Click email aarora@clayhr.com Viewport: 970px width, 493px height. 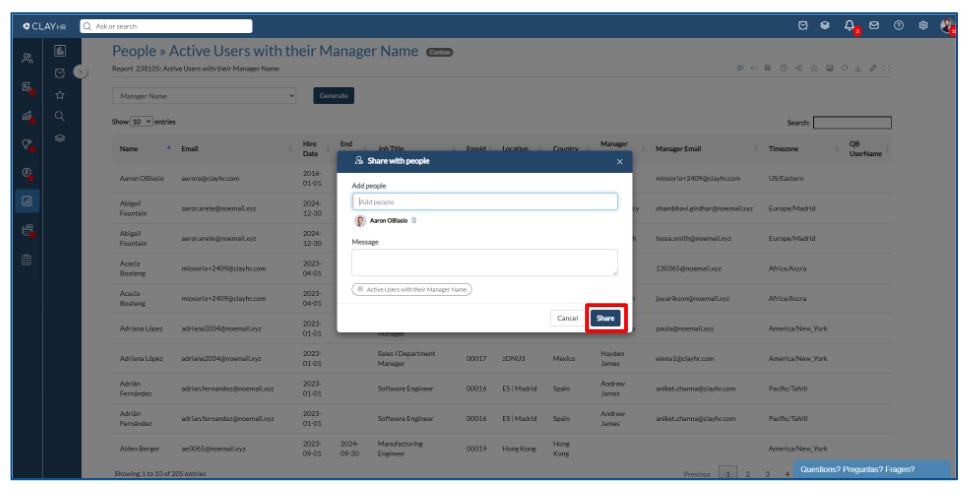point(210,178)
